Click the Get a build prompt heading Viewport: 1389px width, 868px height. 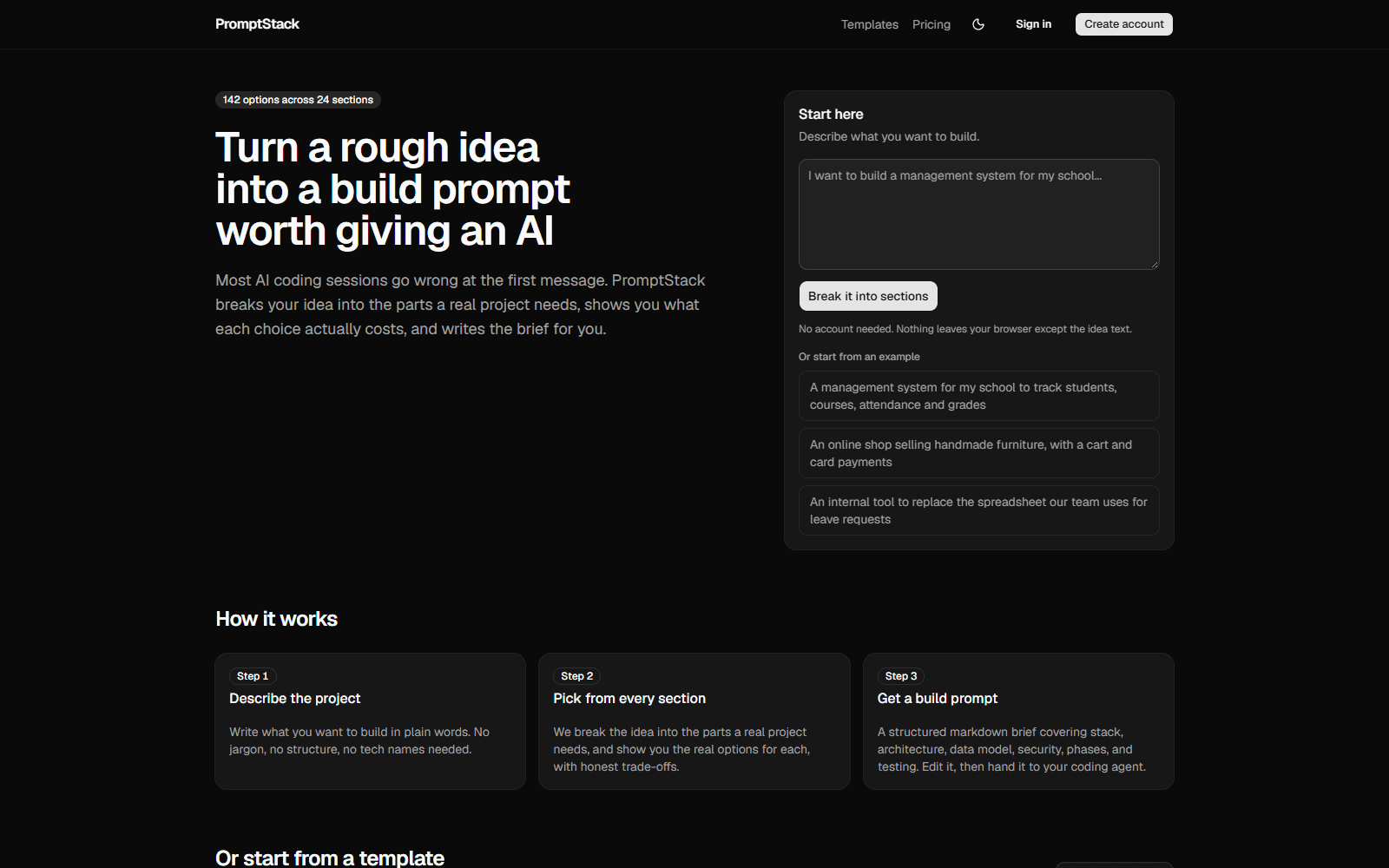click(x=938, y=699)
